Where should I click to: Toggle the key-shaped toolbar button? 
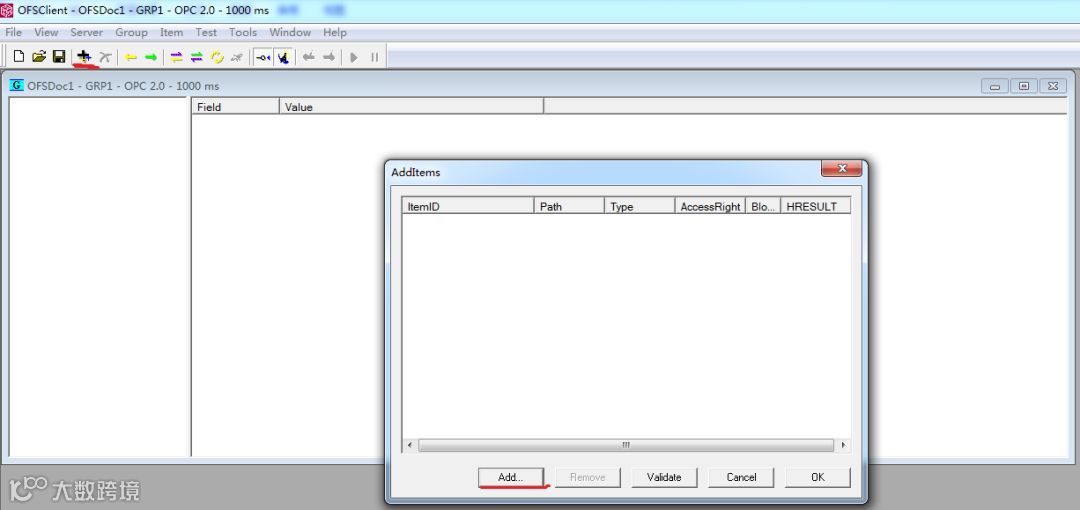click(263, 57)
